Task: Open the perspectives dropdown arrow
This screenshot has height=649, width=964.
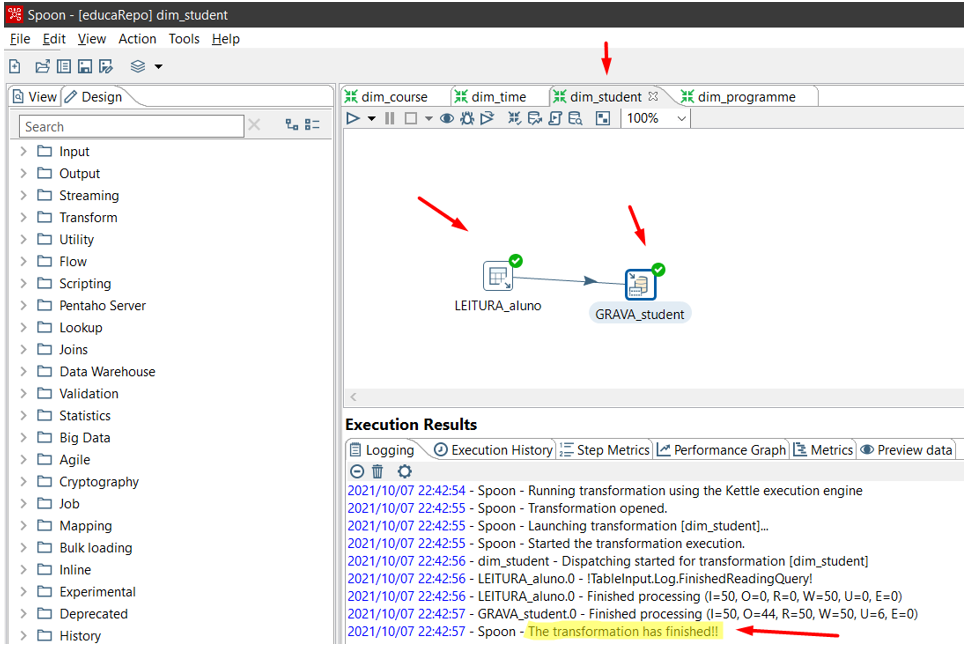Action: pos(158,66)
